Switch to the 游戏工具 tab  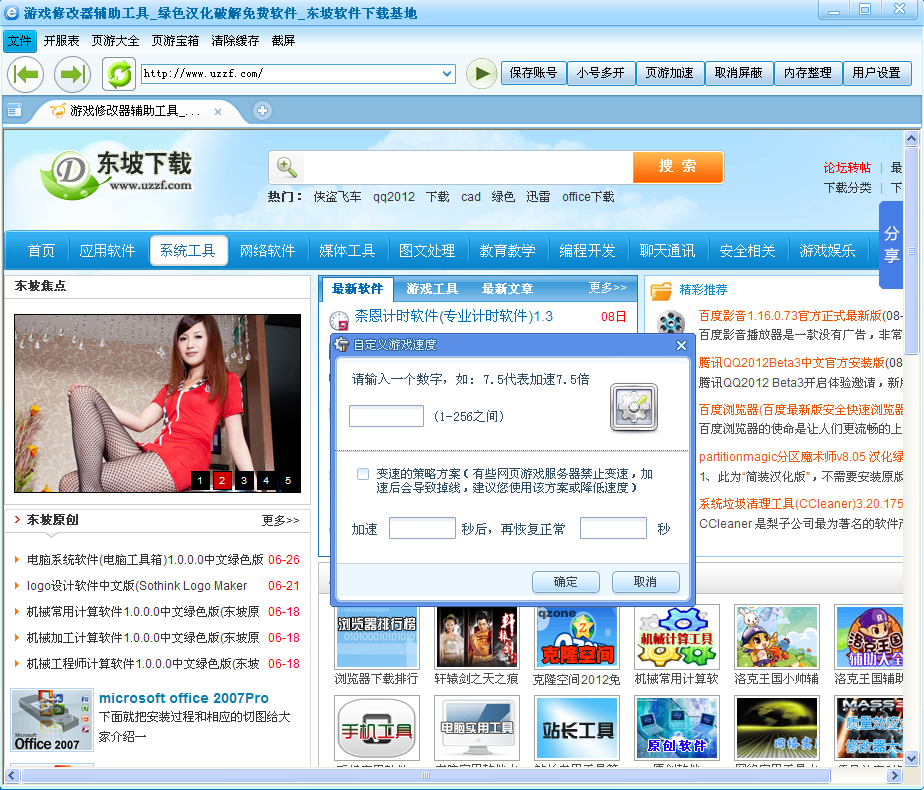point(430,287)
